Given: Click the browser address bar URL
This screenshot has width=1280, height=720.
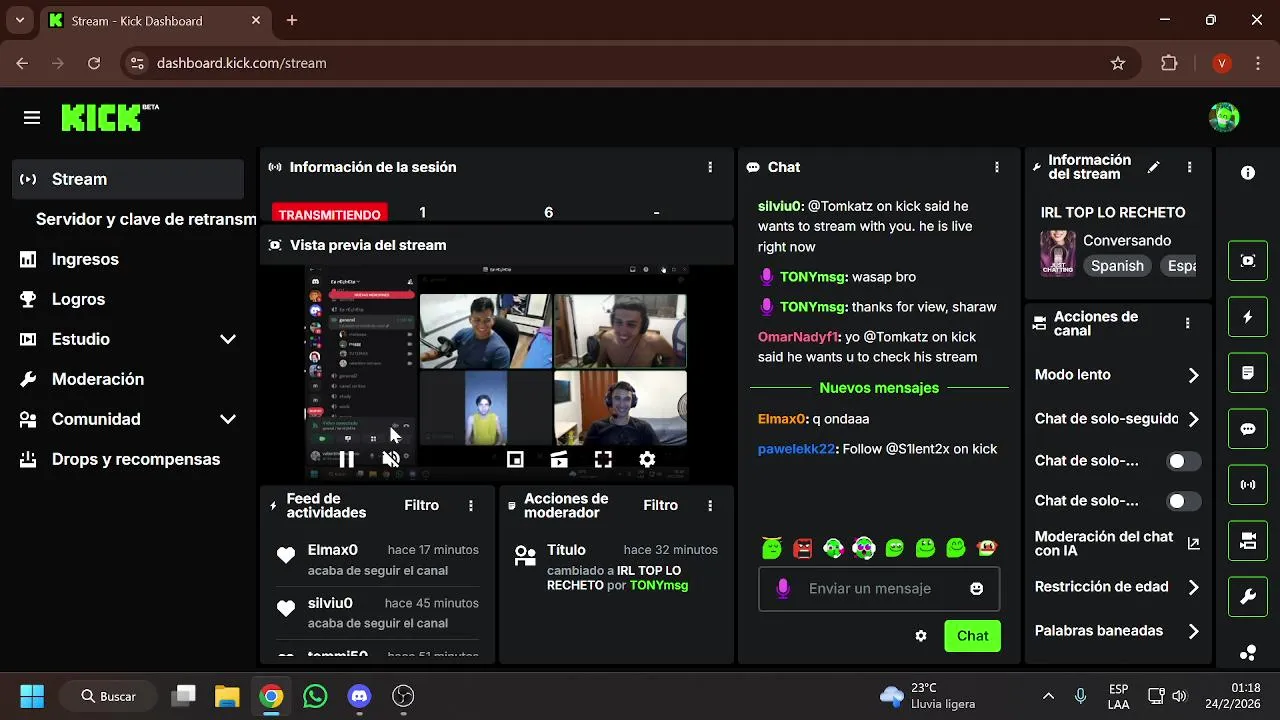Looking at the screenshot, I should [x=242, y=63].
